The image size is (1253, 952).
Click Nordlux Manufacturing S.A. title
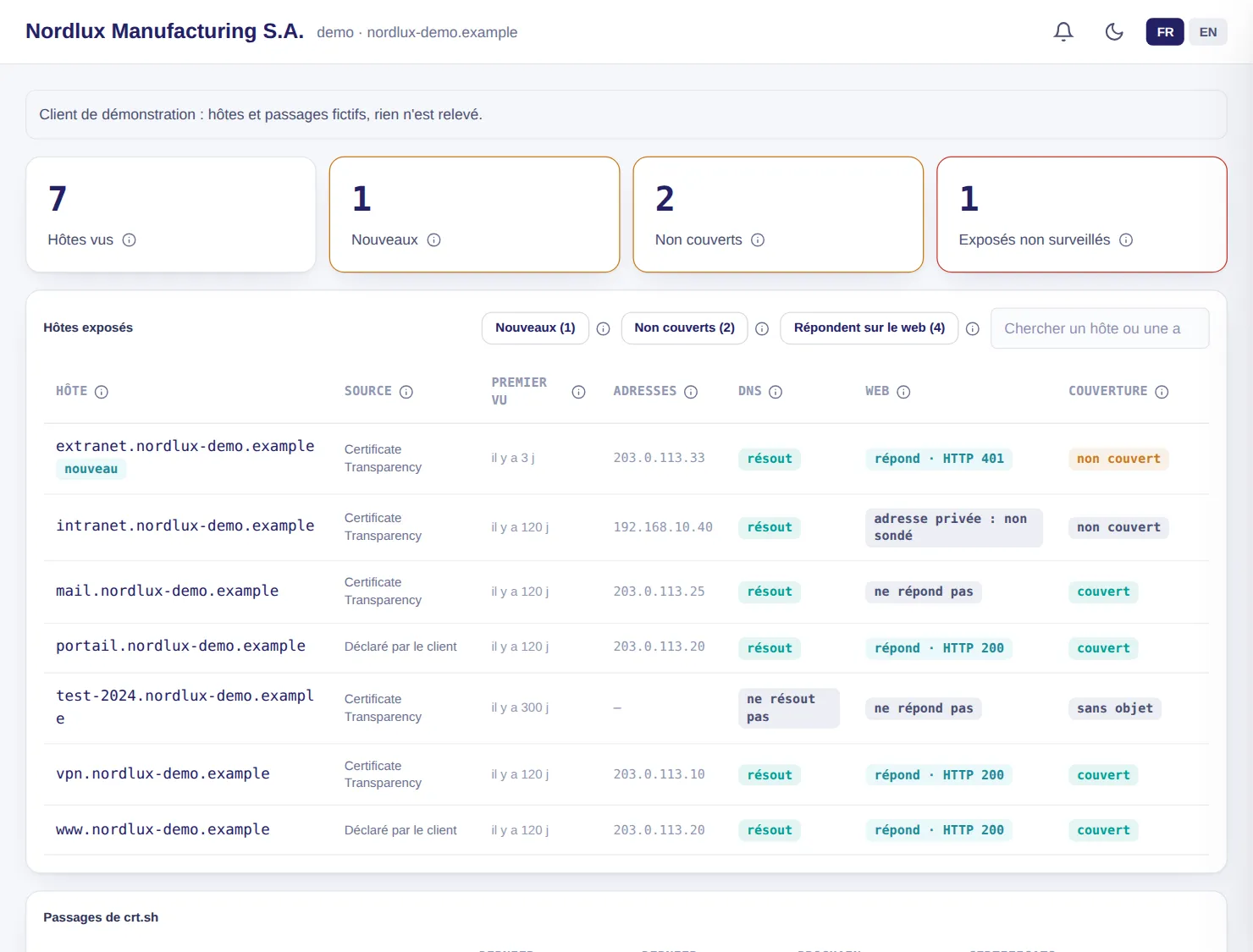click(x=164, y=31)
